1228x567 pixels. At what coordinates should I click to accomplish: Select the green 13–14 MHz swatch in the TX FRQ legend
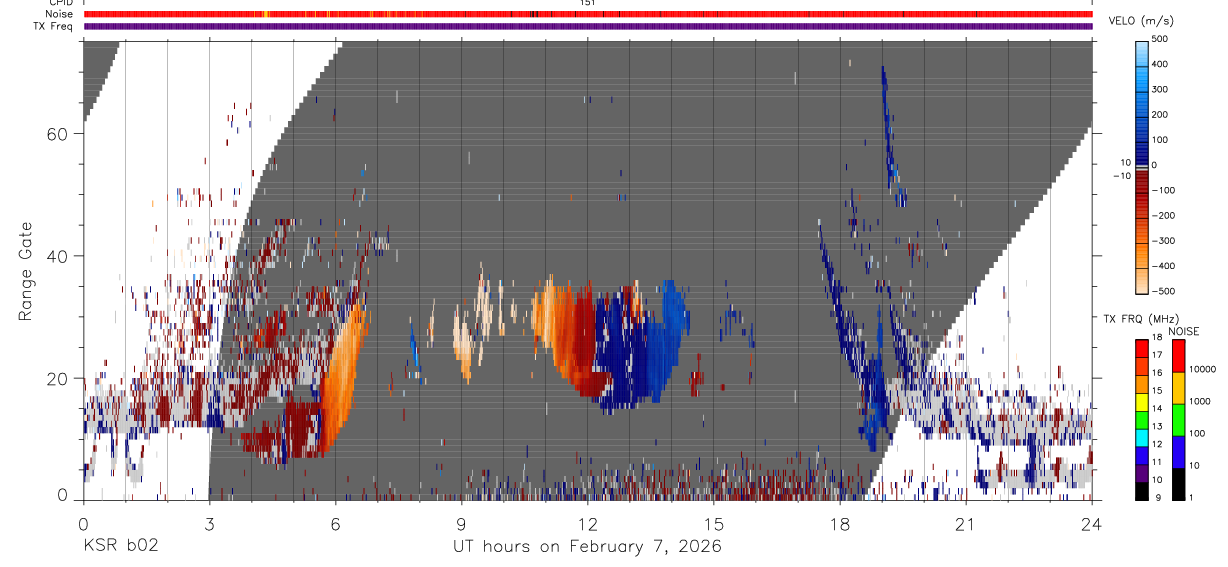pyautogui.click(x=1142, y=419)
